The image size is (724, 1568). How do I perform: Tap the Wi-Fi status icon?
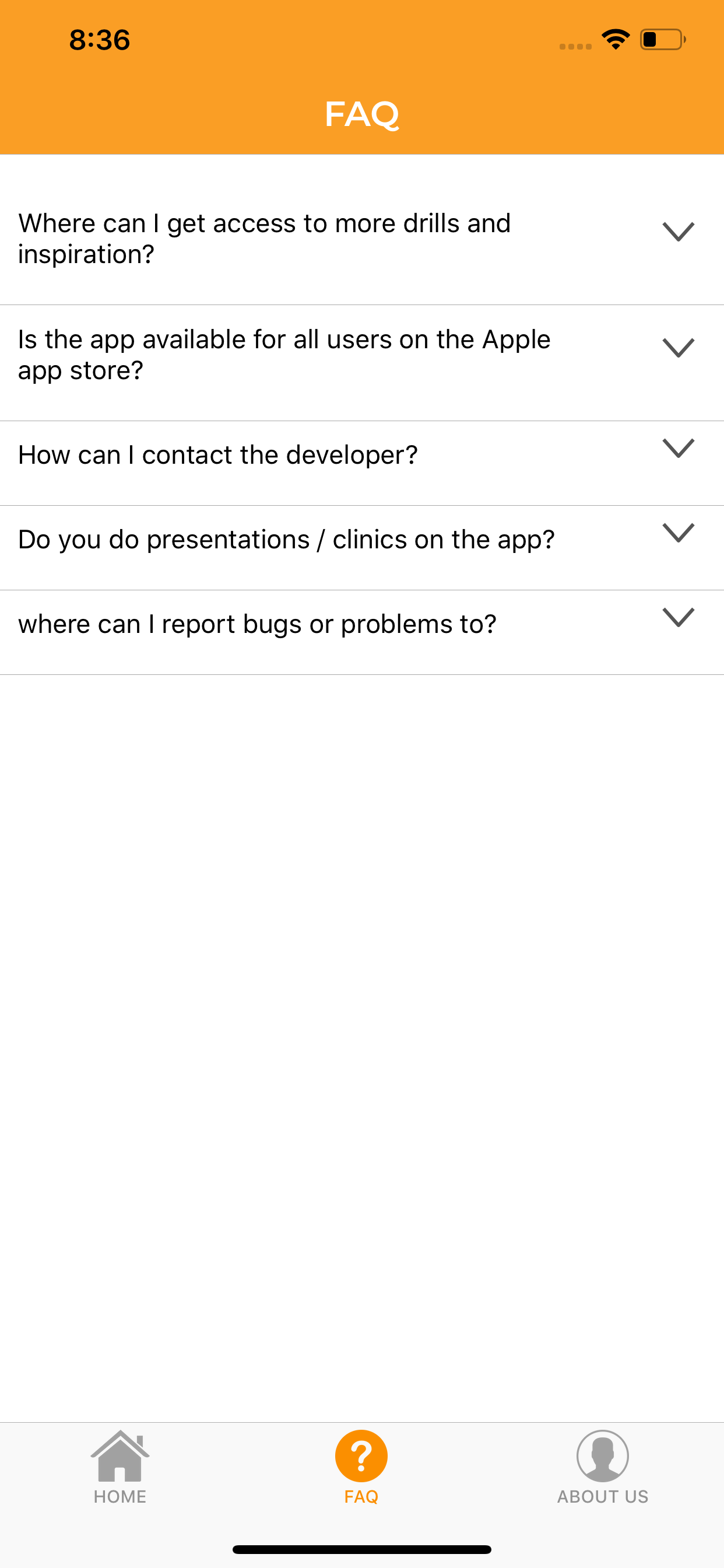(x=616, y=40)
